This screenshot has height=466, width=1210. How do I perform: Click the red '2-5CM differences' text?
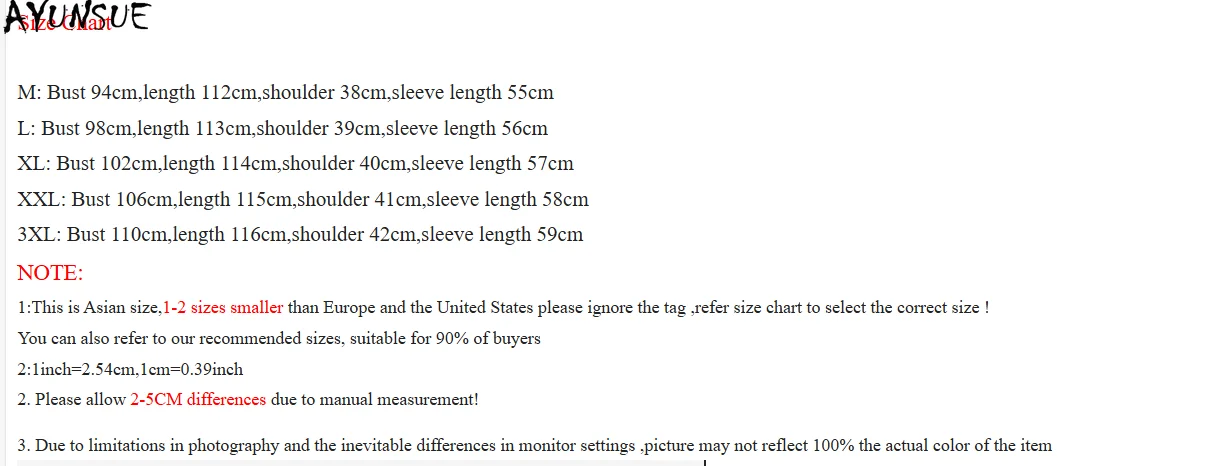pos(198,400)
